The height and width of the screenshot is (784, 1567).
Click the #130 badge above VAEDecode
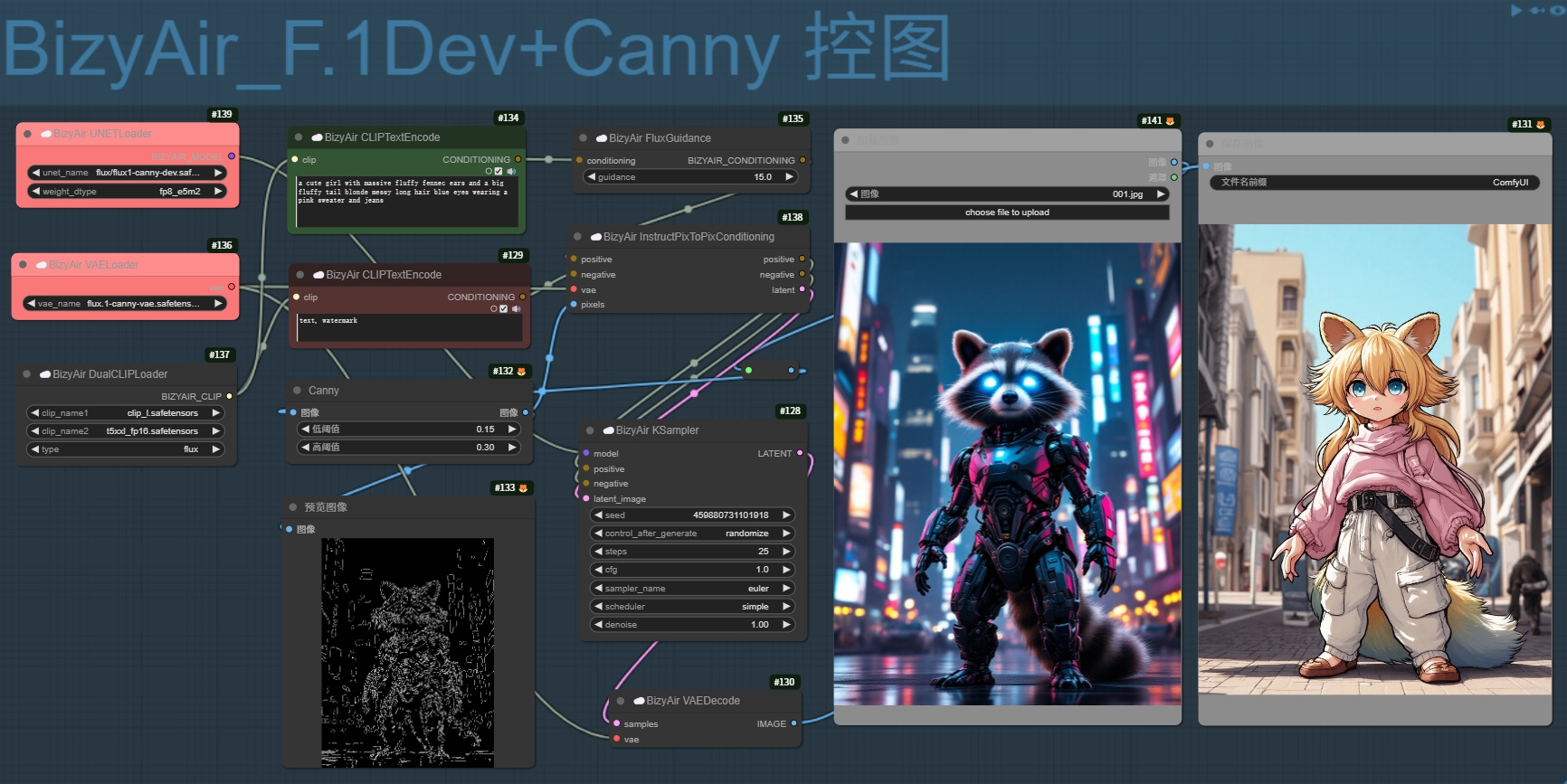pos(784,682)
